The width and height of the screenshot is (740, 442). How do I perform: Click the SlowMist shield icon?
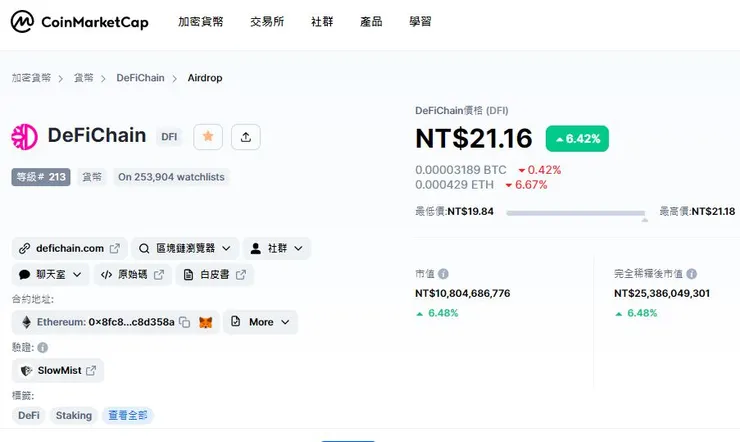pyautogui.click(x=26, y=371)
